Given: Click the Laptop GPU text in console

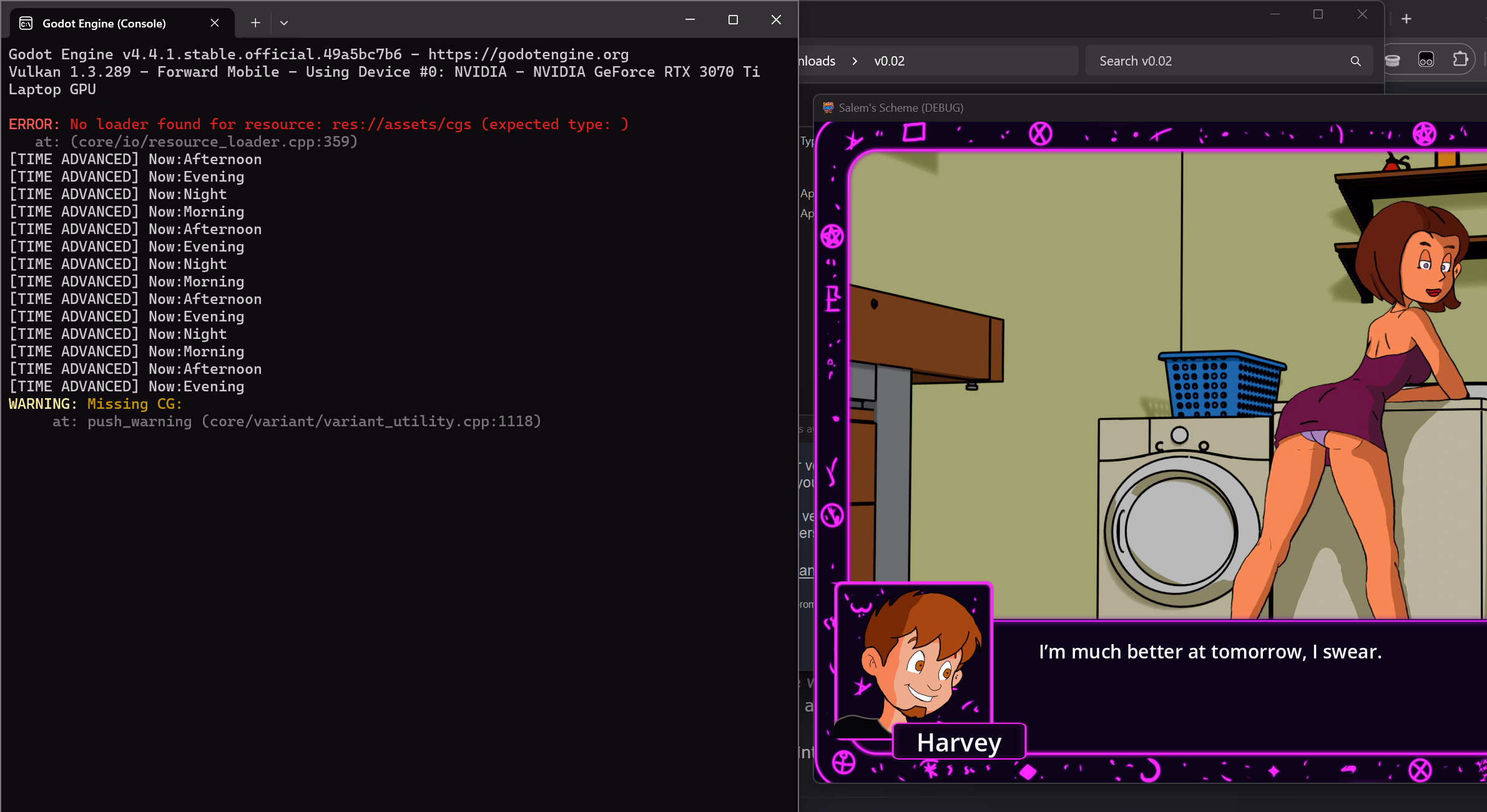Looking at the screenshot, I should click(x=52, y=89).
